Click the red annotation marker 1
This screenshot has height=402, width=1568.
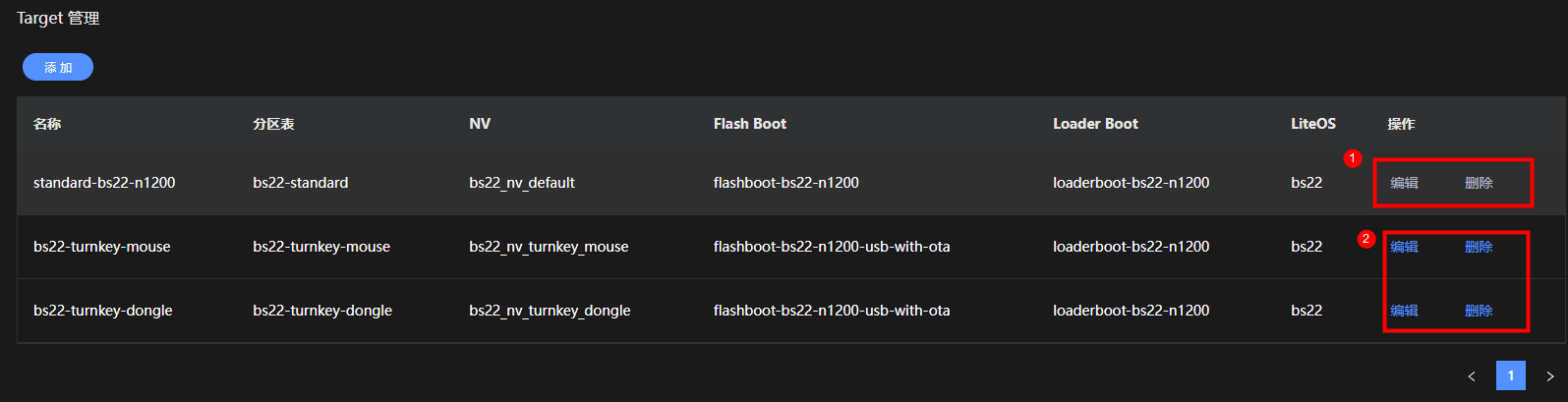(x=1353, y=158)
